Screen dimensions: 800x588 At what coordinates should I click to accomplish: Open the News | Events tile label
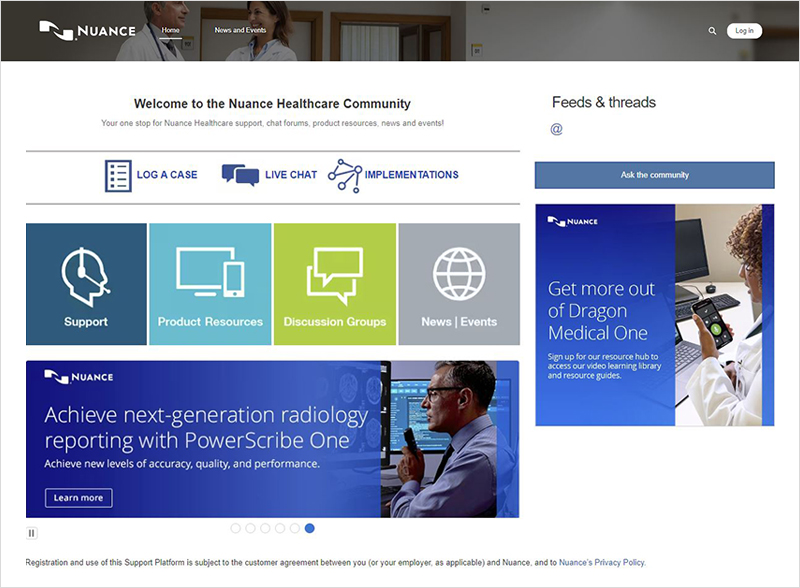click(459, 322)
